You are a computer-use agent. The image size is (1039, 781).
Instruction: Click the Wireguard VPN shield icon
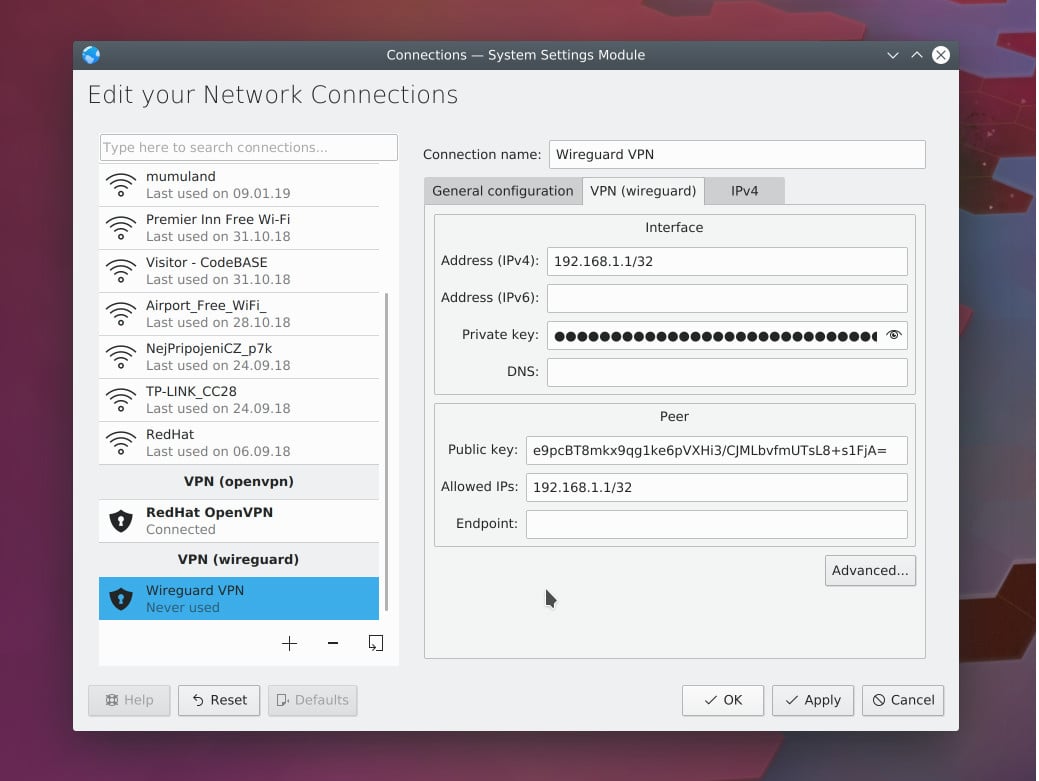click(119, 598)
